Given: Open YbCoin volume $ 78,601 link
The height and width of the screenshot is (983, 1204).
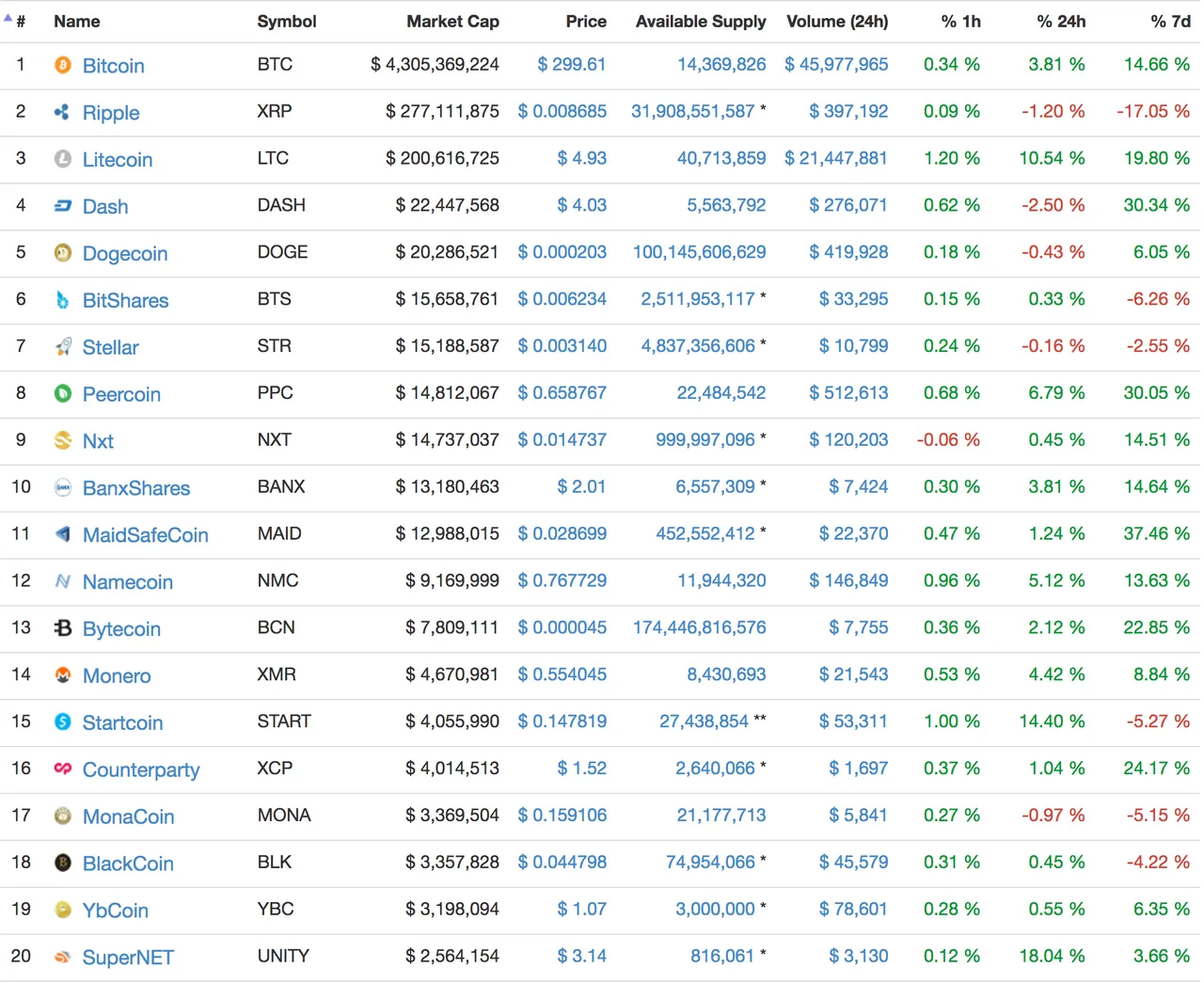Looking at the screenshot, I should pos(853,909).
